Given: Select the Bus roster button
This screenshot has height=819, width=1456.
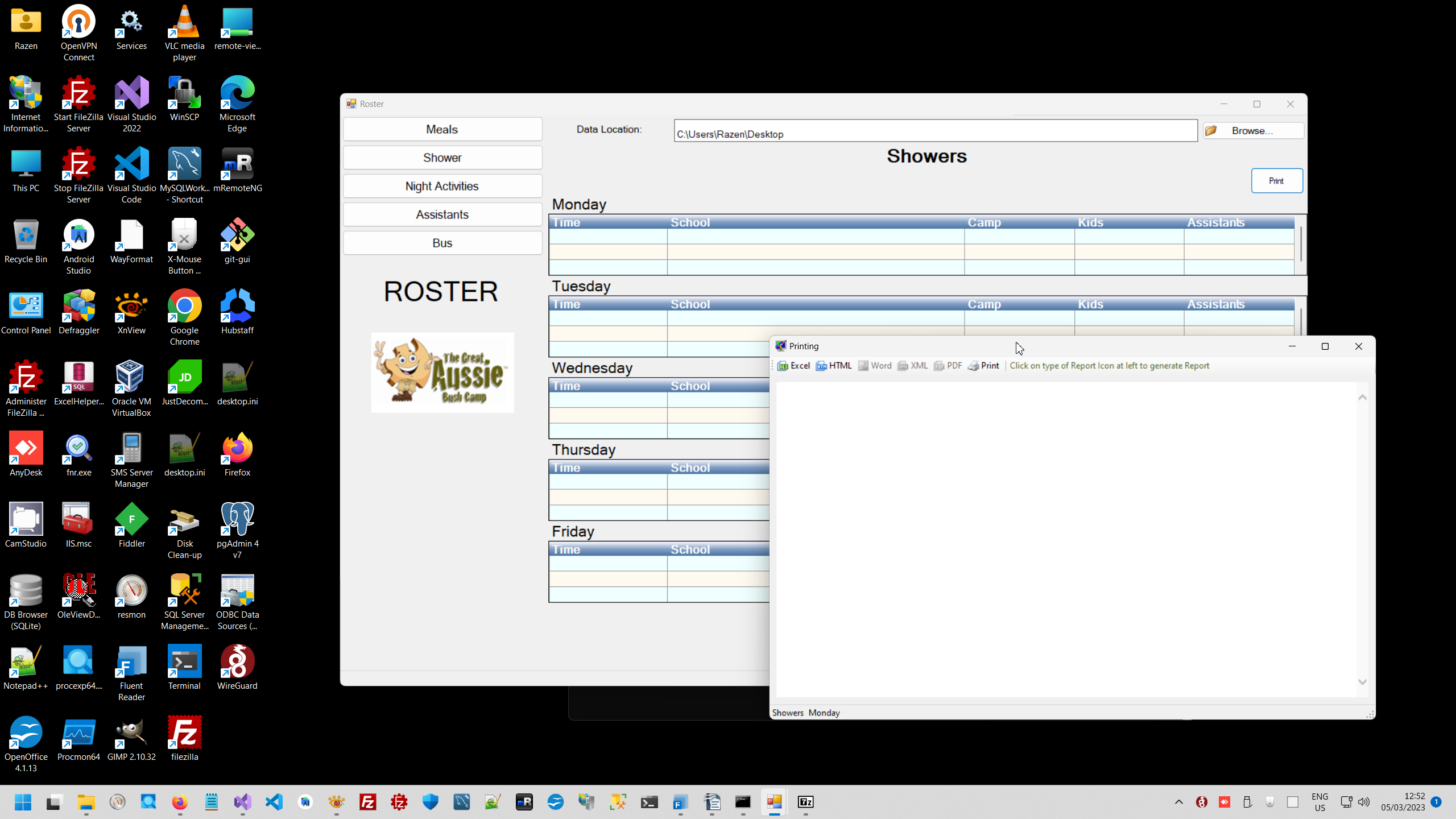Looking at the screenshot, I should tap(442, 243).
